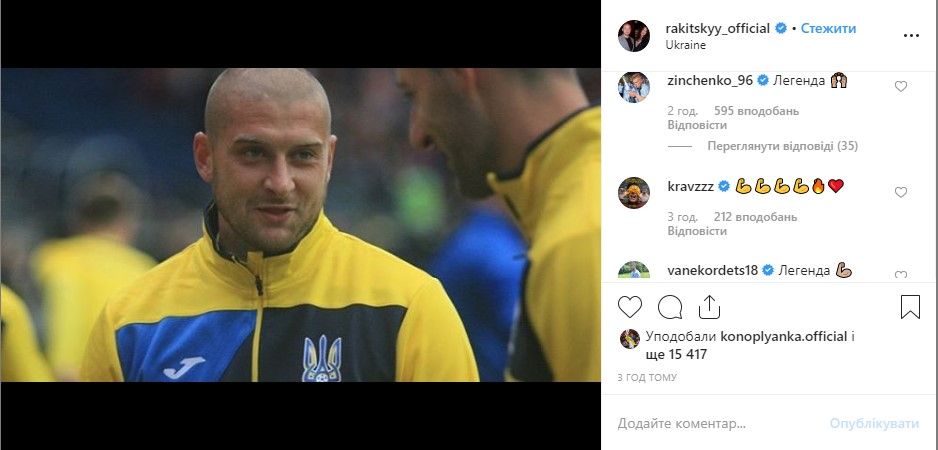Image resolution: width=938 pixels, height=450 pixels.
Task: Open the three-dots more options menu
Action: [911, 36]
